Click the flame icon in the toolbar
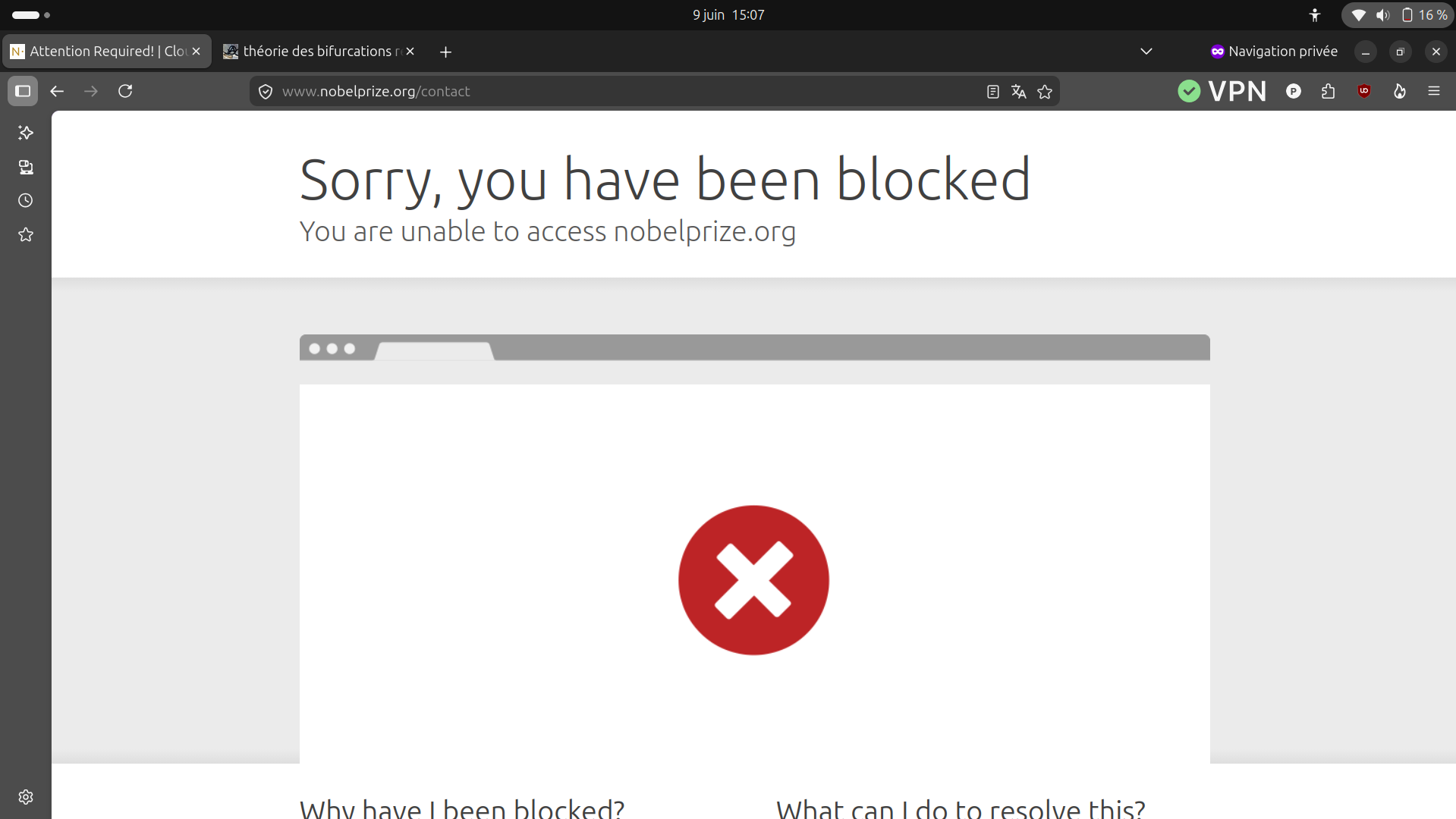The image size is (1456, 819). 1399,91
